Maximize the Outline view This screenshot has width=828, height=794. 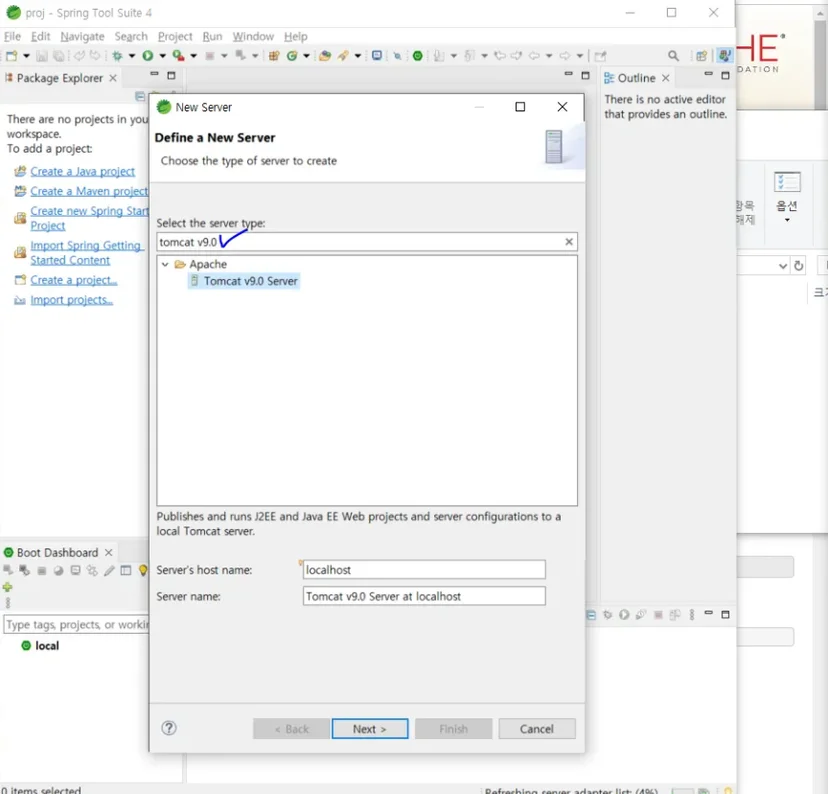[x=726, y=75]
